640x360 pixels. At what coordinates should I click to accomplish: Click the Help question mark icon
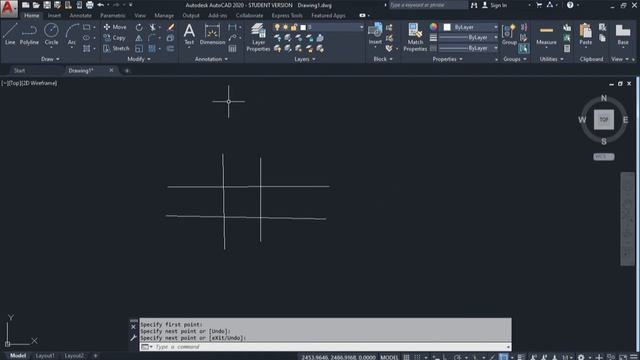570,5
